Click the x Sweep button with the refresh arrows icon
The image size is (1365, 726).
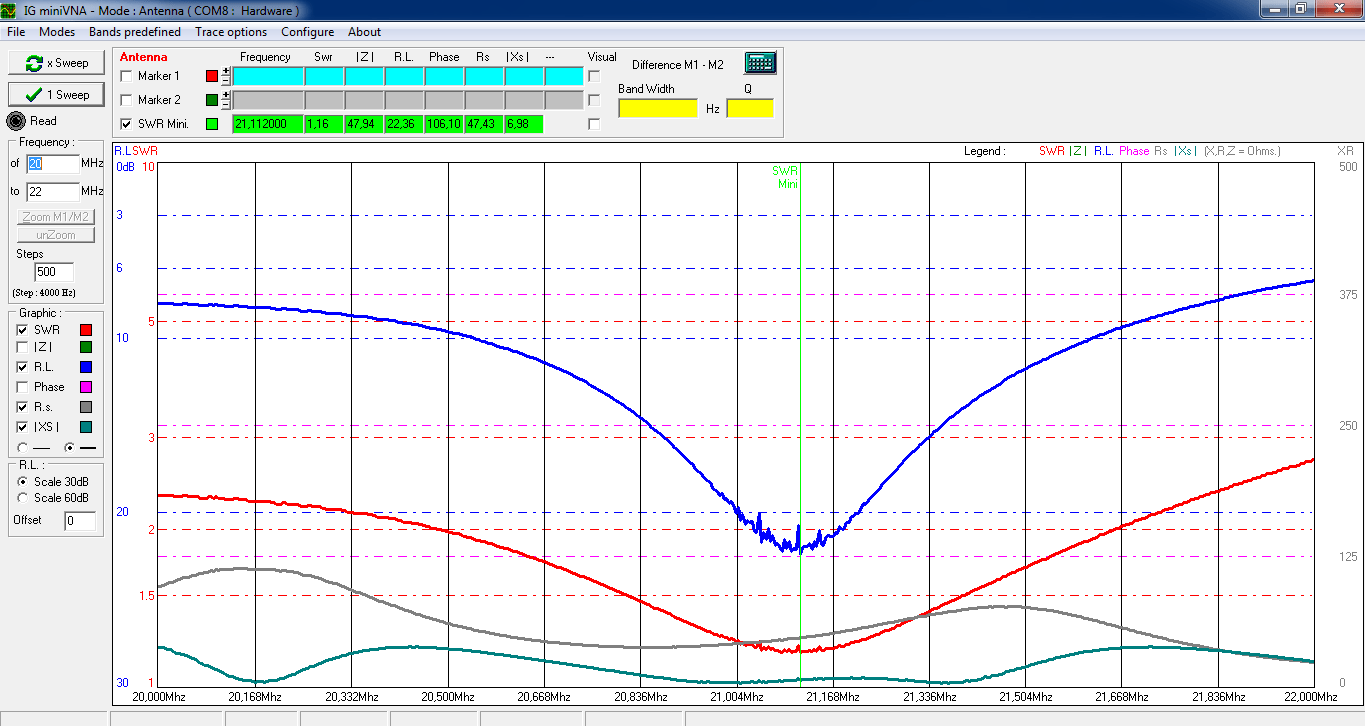(x=56, y=63)
